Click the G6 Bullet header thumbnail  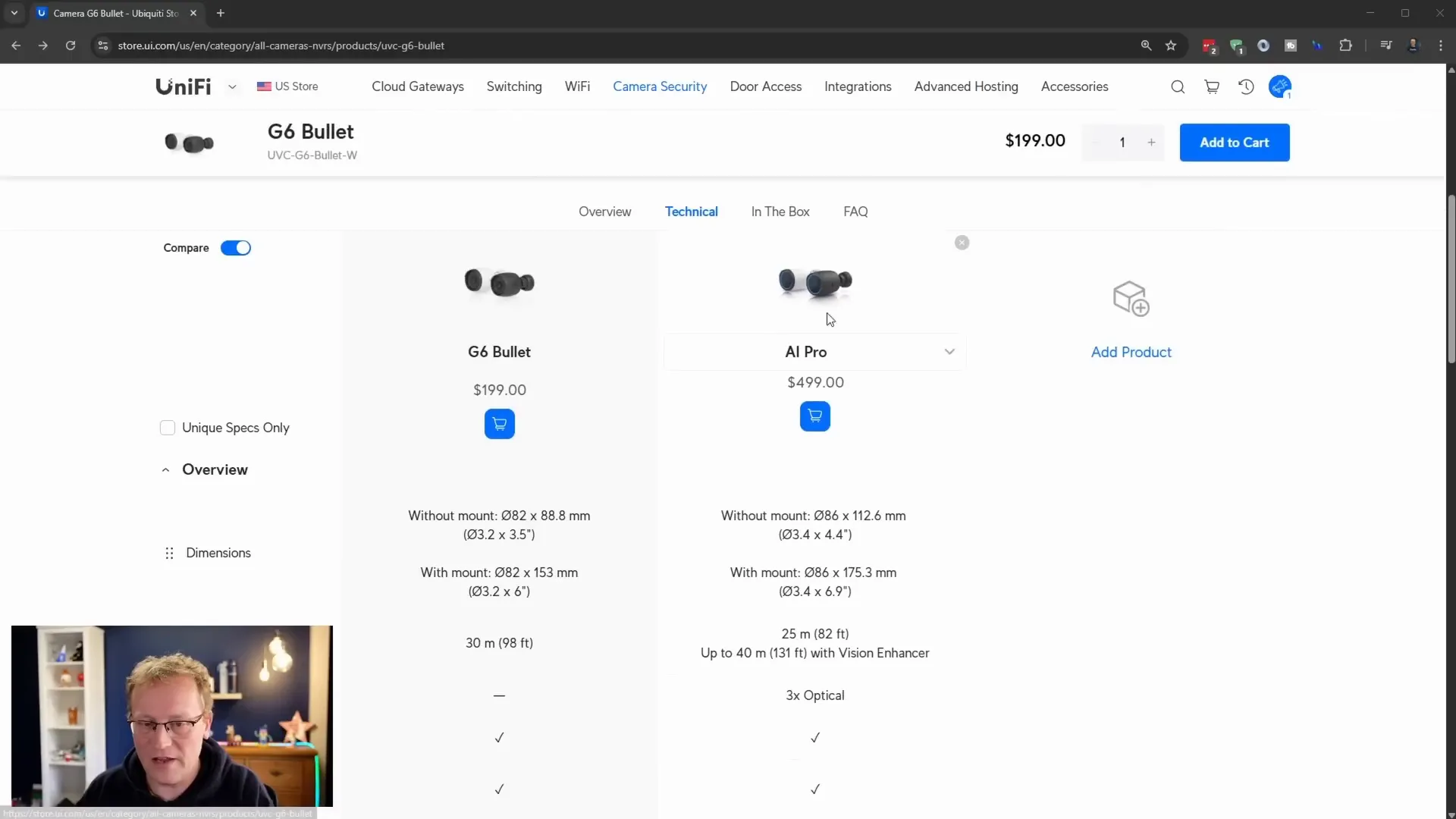[190, 143]
